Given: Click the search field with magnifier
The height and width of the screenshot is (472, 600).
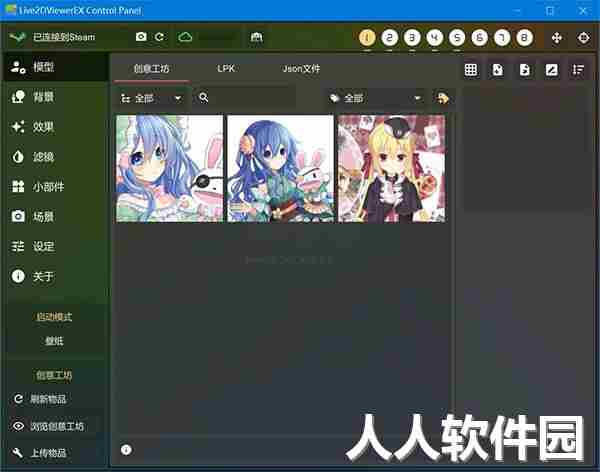Looking at the screenshot, I should click(245, 98).
